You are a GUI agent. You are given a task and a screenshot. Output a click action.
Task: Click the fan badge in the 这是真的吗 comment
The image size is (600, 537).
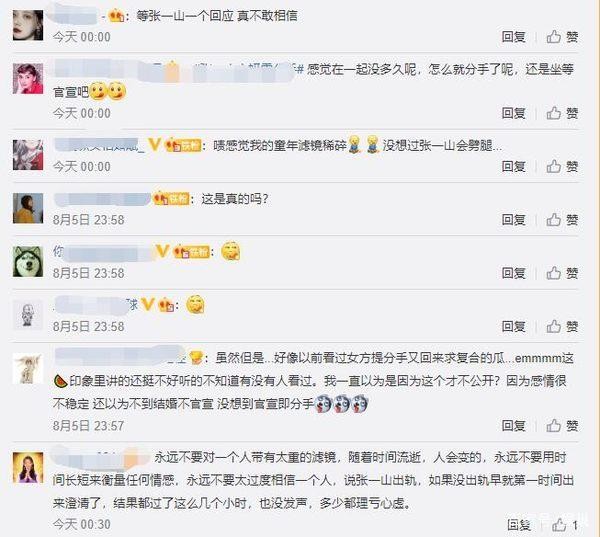[x=172, y=199]
